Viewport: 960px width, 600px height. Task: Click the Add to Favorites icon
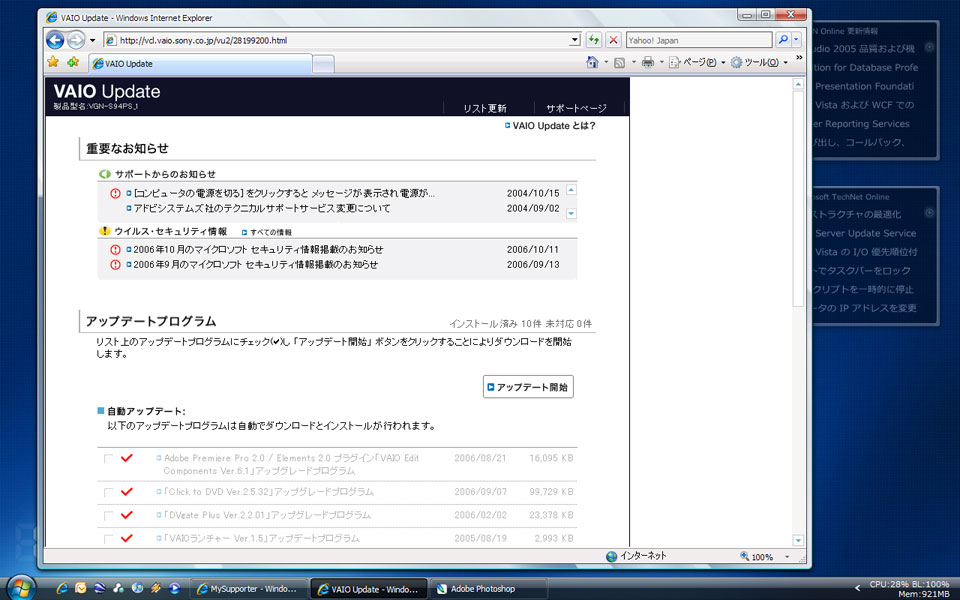click(73, 62)
